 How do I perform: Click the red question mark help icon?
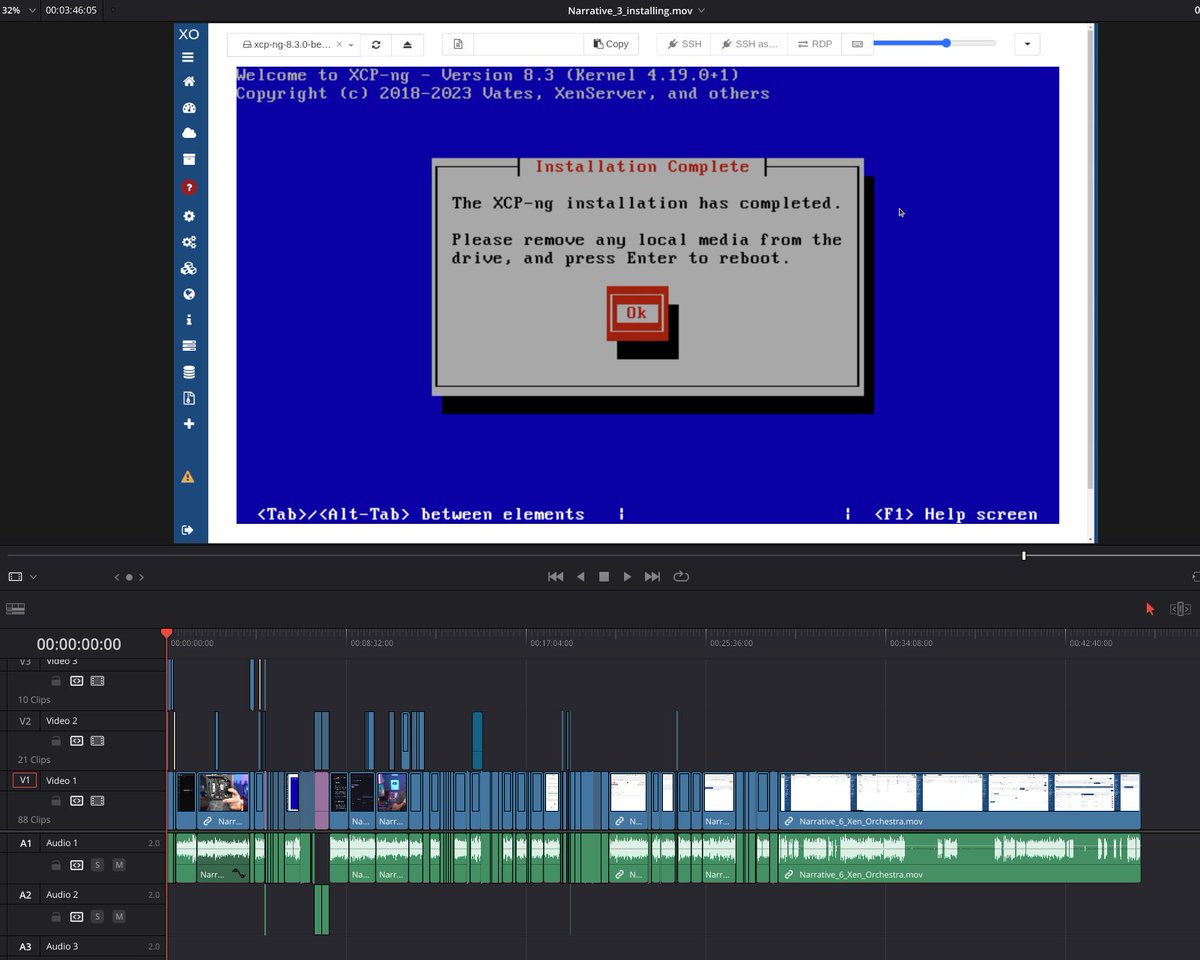pos(189,188)
